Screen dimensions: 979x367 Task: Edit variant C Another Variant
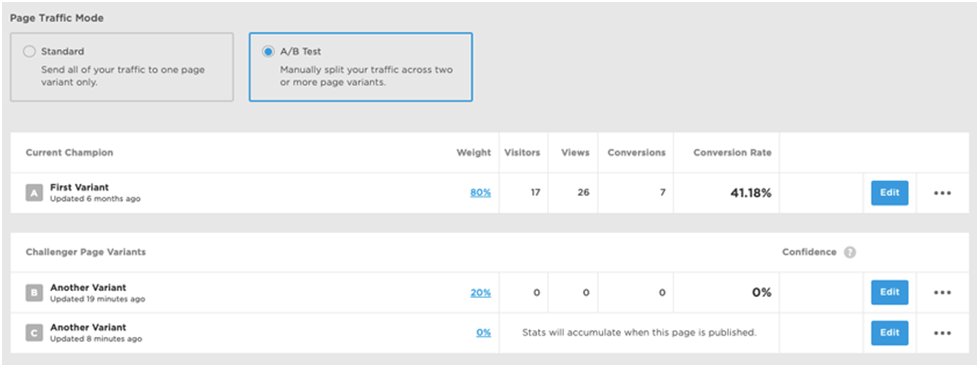(x=890, y=333)
